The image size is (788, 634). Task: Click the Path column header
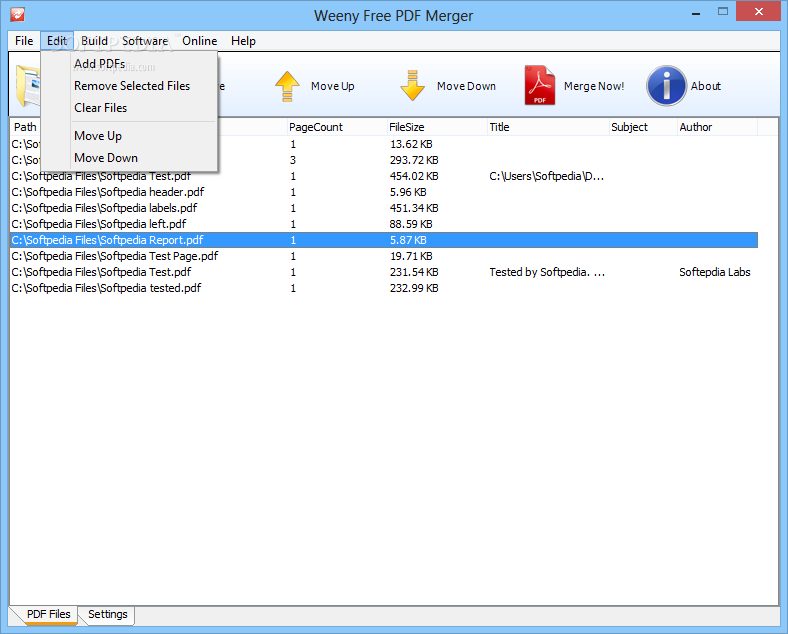pos(25,127)
